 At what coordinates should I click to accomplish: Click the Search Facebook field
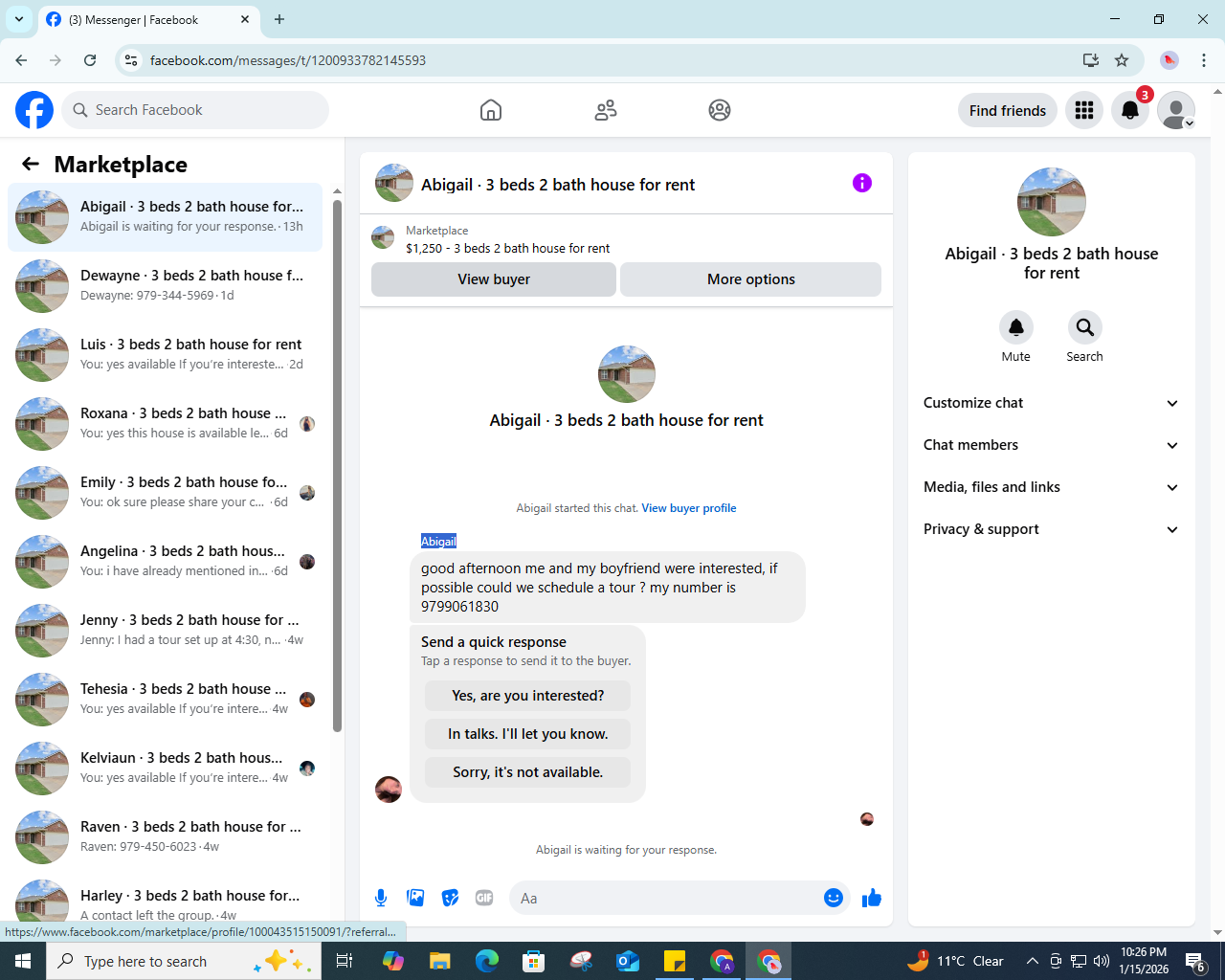pos(195,110)
